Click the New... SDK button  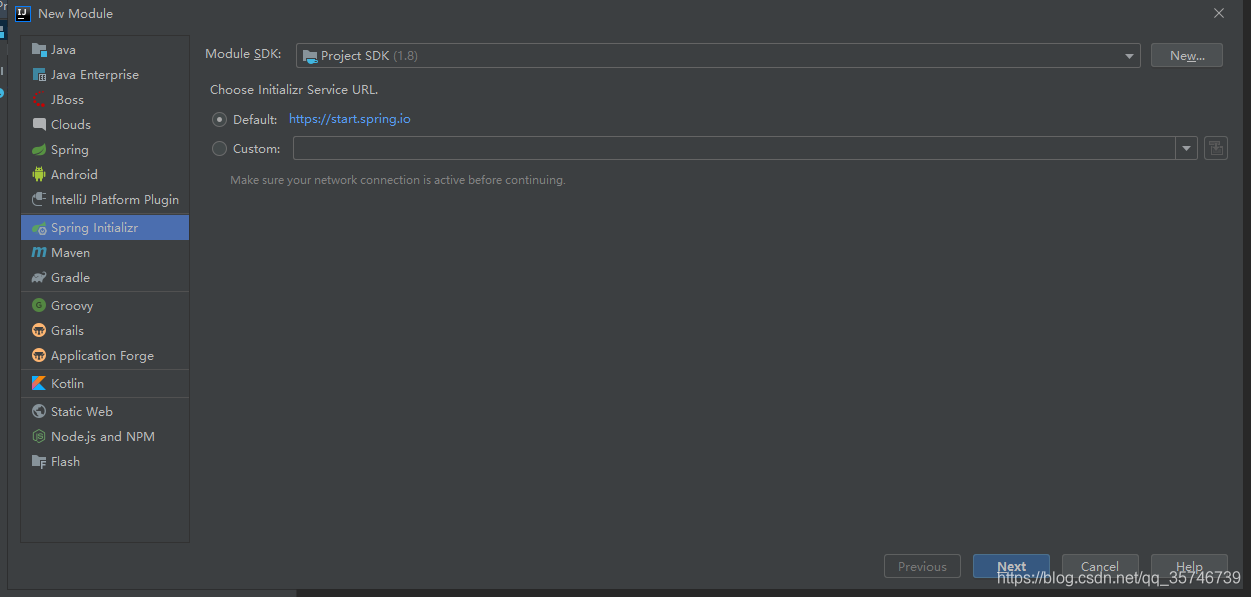tap(1186, 56)
